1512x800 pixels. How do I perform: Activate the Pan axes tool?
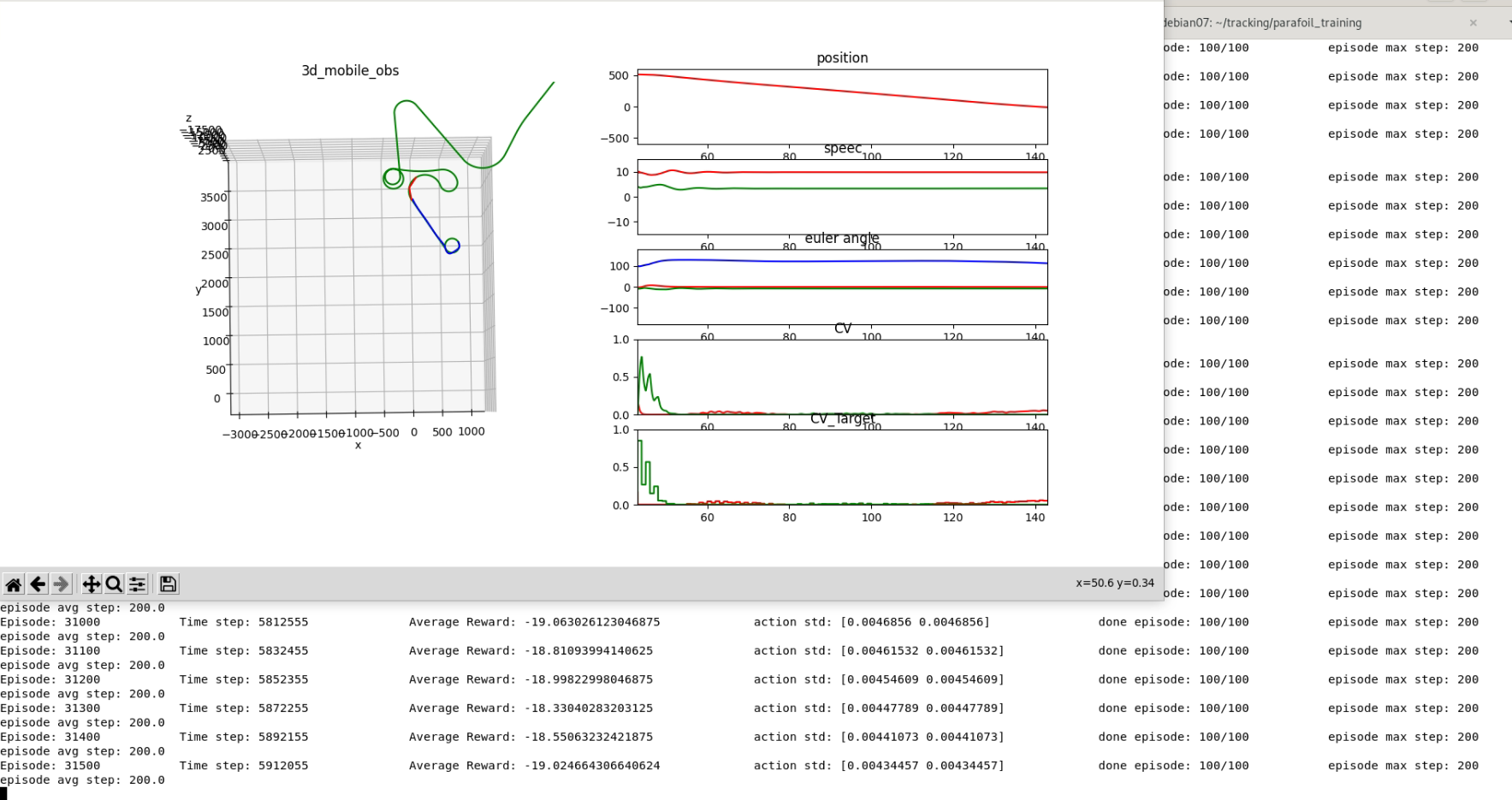point(91,584)
